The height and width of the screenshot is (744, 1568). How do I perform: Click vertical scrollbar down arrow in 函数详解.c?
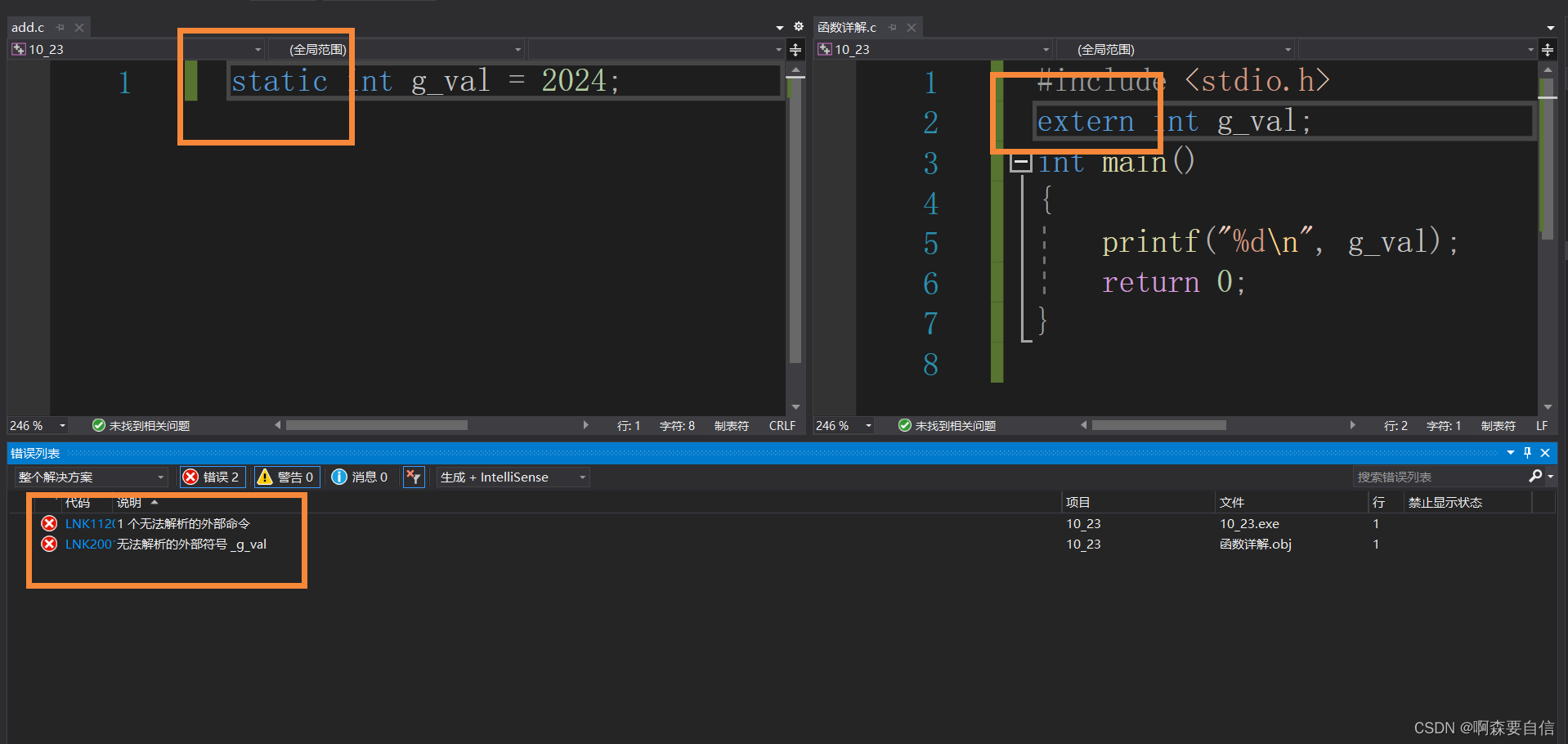point(1548,407)
